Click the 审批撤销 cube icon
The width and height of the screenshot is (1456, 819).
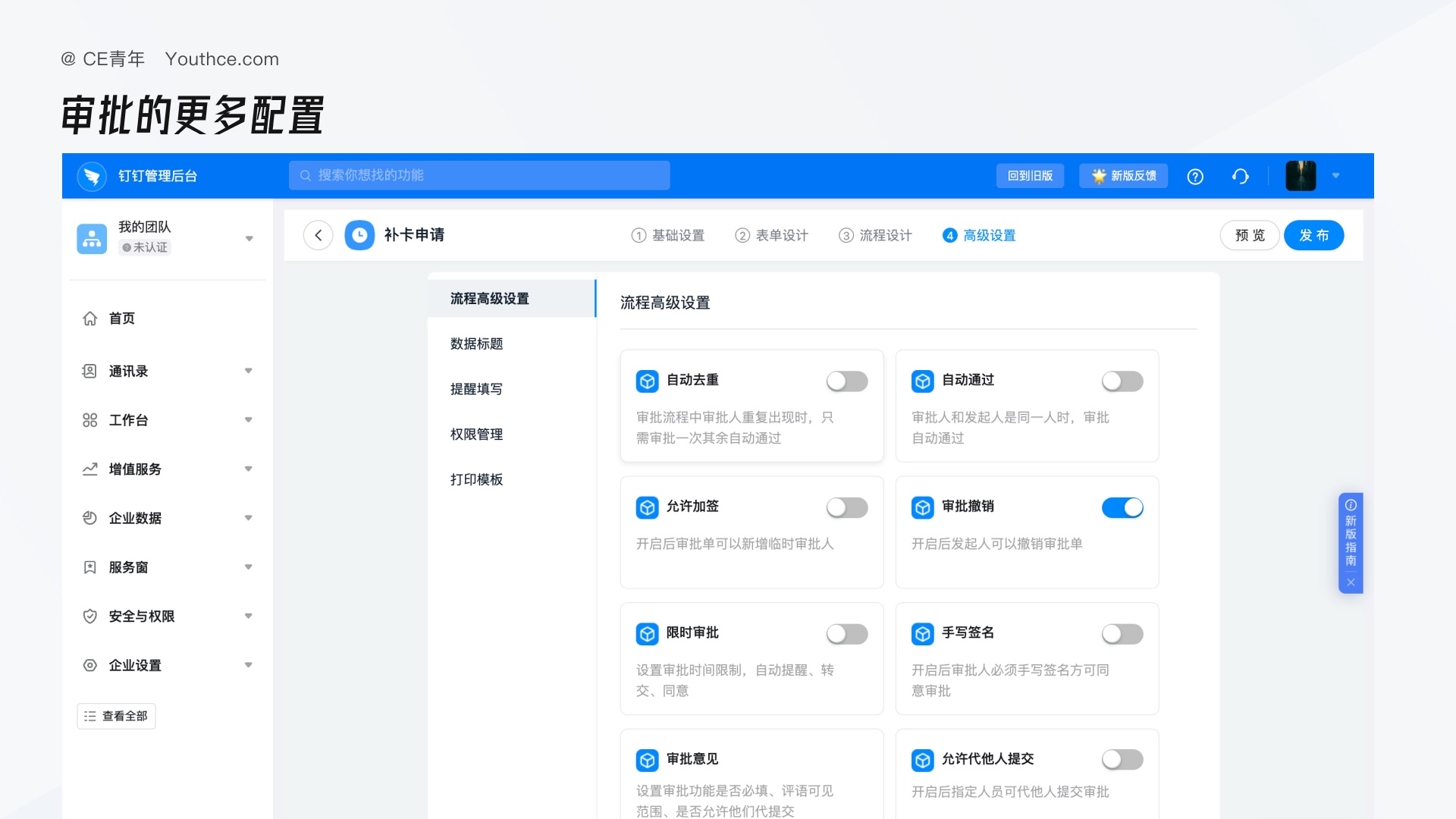[922, 507]
